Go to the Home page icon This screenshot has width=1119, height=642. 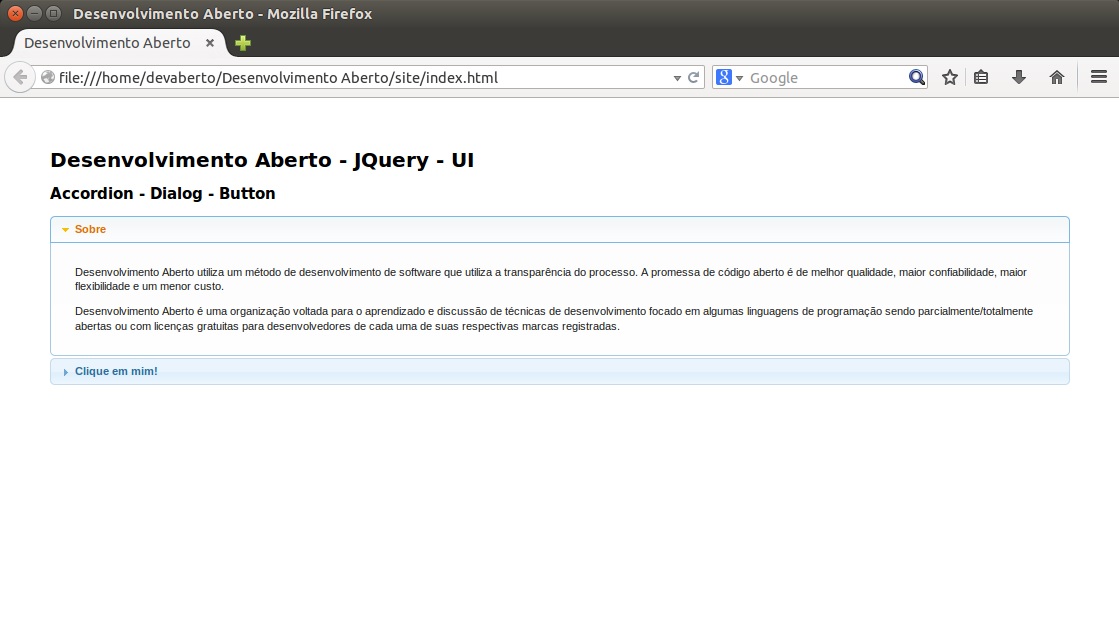tap(1056, 77)
